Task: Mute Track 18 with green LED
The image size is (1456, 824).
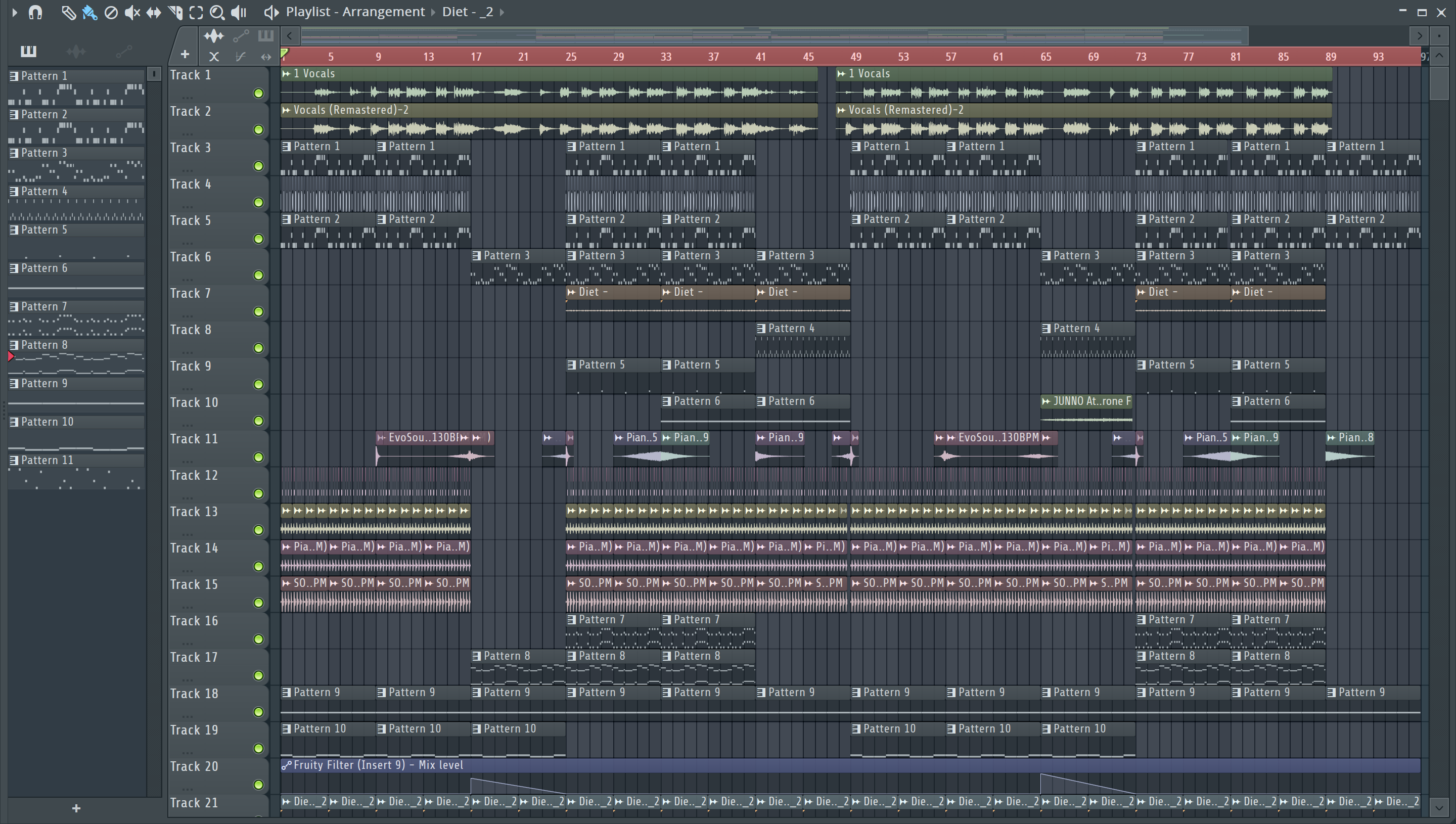Action: 259,712
